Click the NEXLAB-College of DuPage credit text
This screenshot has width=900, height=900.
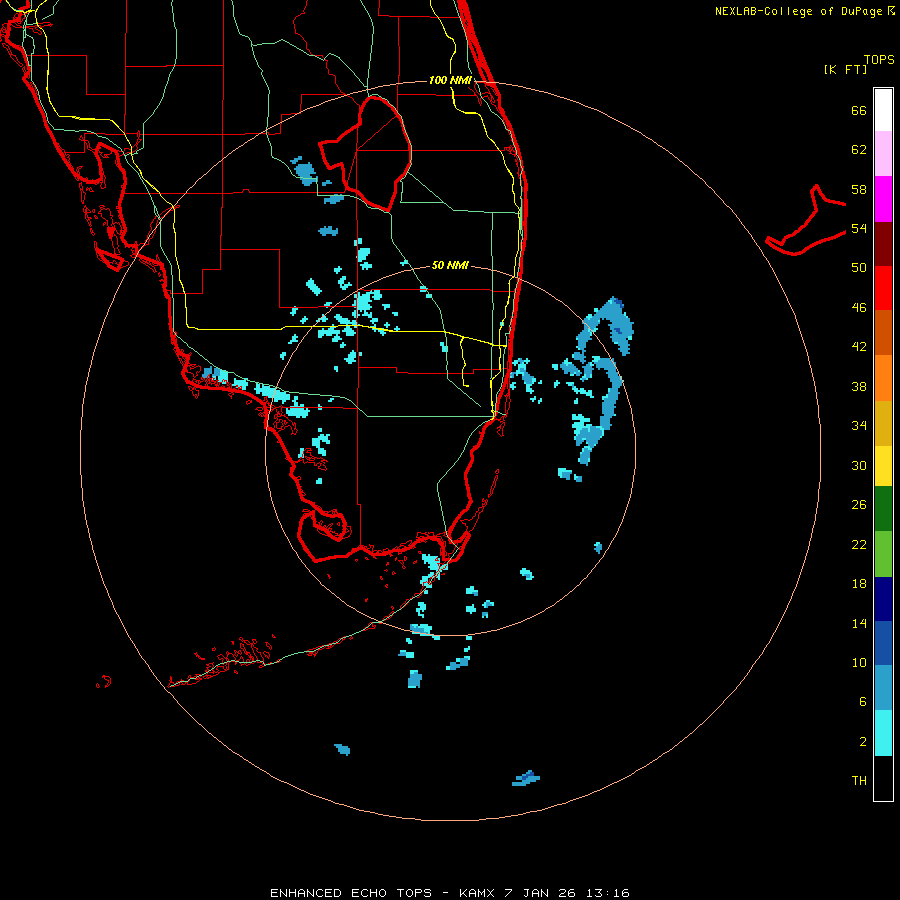(x=804, y=11)
